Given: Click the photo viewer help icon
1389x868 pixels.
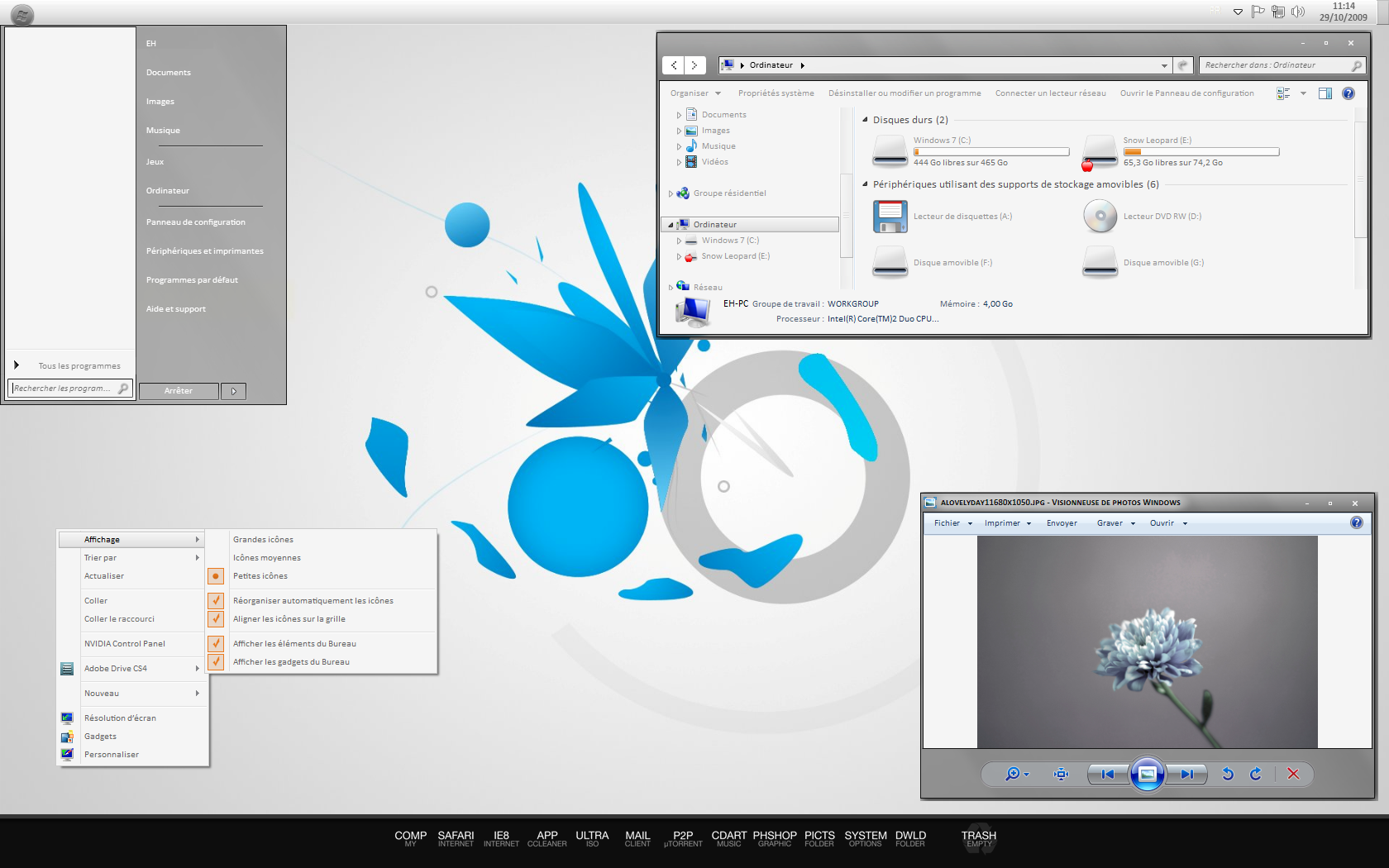Looking at the screenshot, I should pyautogui.click(x=1357, y=522).
